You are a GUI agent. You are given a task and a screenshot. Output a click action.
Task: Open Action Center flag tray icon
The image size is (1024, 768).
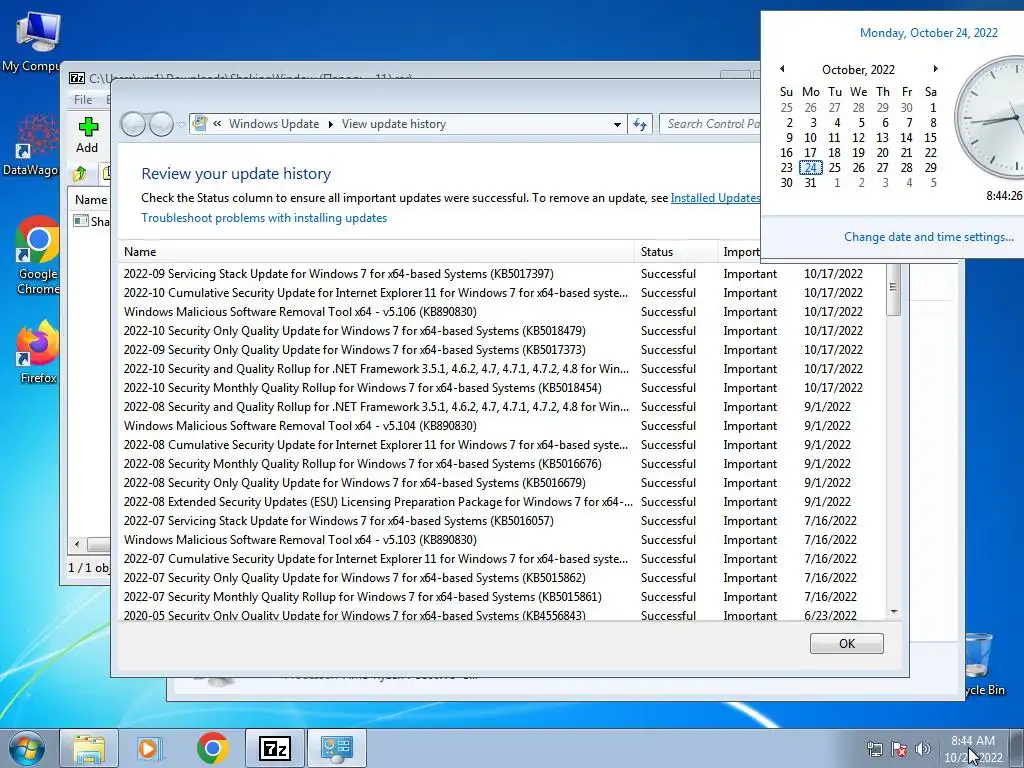[x=899, y=749]
